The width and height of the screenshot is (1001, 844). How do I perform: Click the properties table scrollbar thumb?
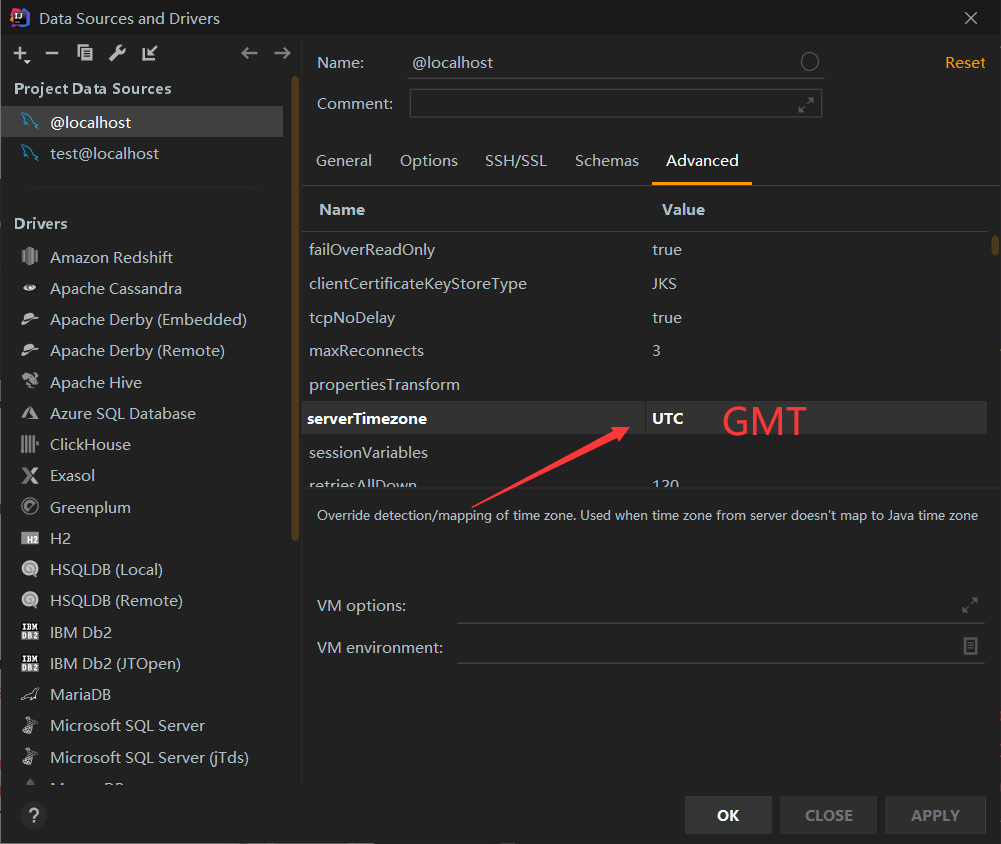995,245
